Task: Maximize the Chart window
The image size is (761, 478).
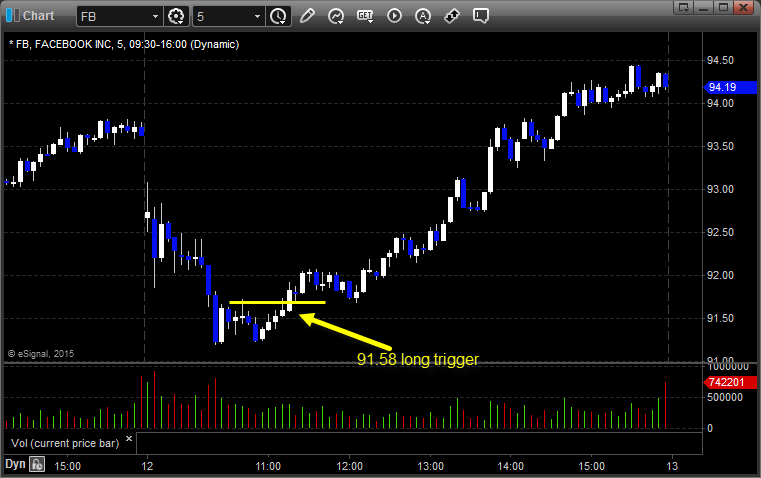Action: (x=723, y=7)
